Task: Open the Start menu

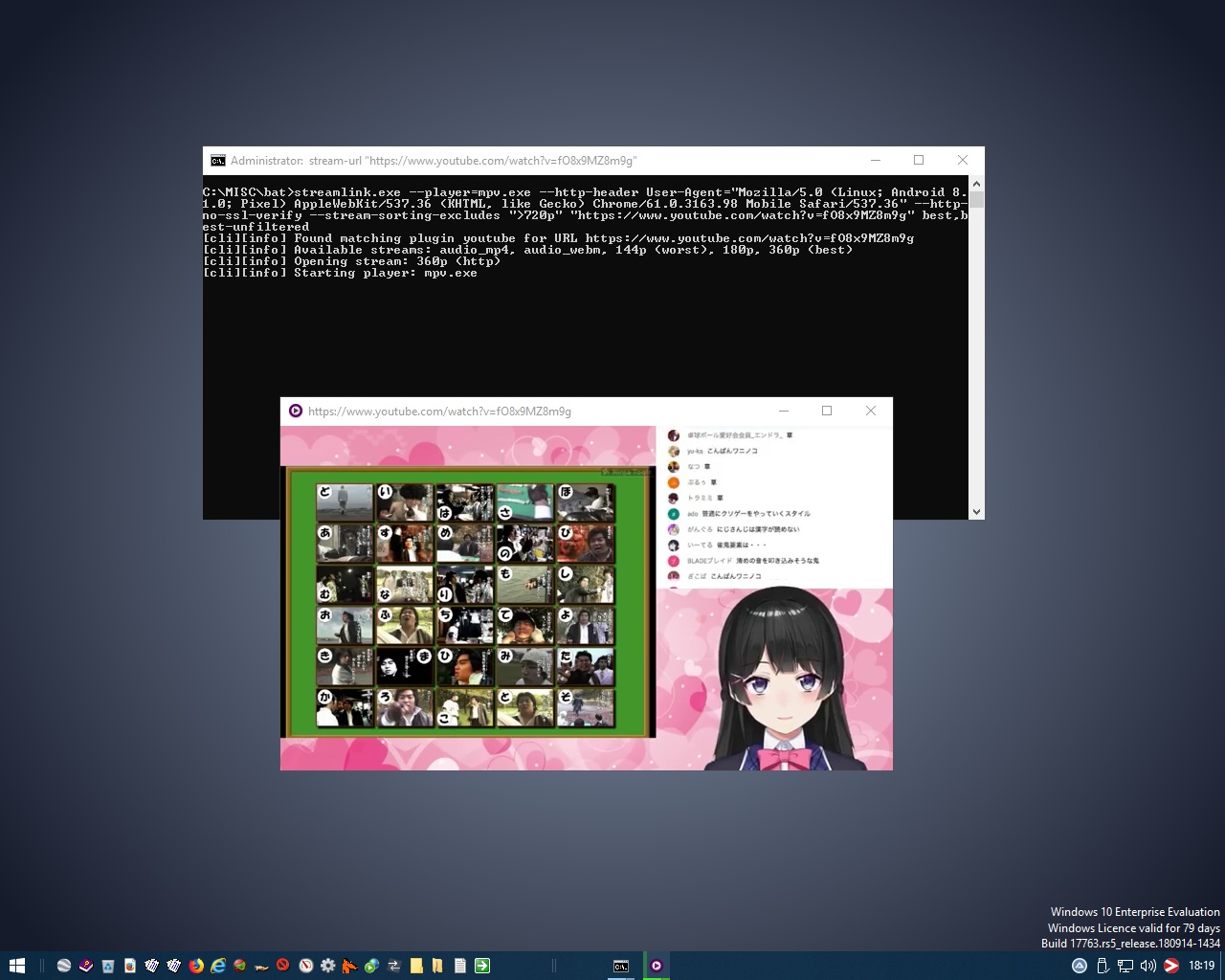Action: [17, 966]
